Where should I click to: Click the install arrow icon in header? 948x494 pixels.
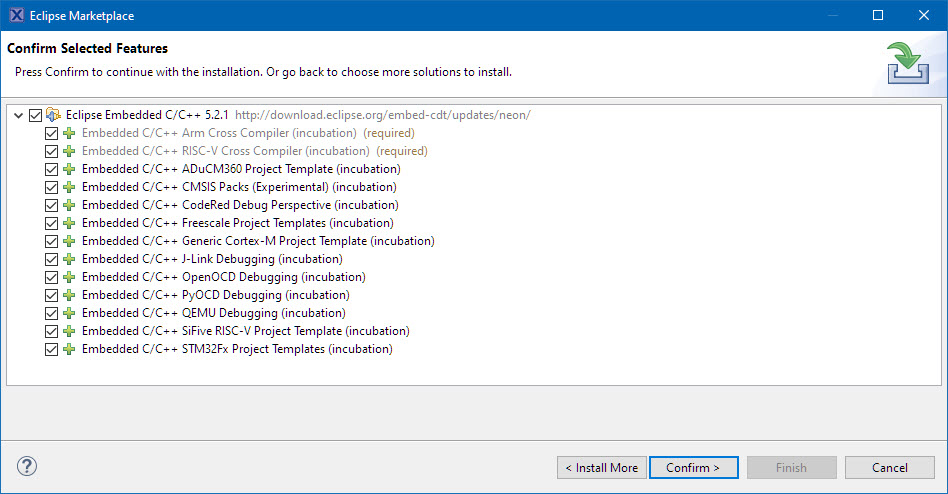click(x=907, y=64)
